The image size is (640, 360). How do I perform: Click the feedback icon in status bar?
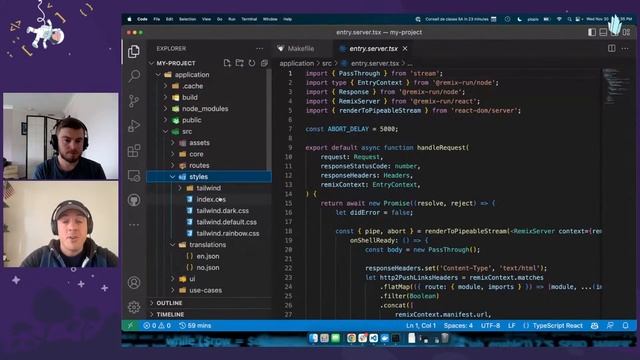click(610, 325)
